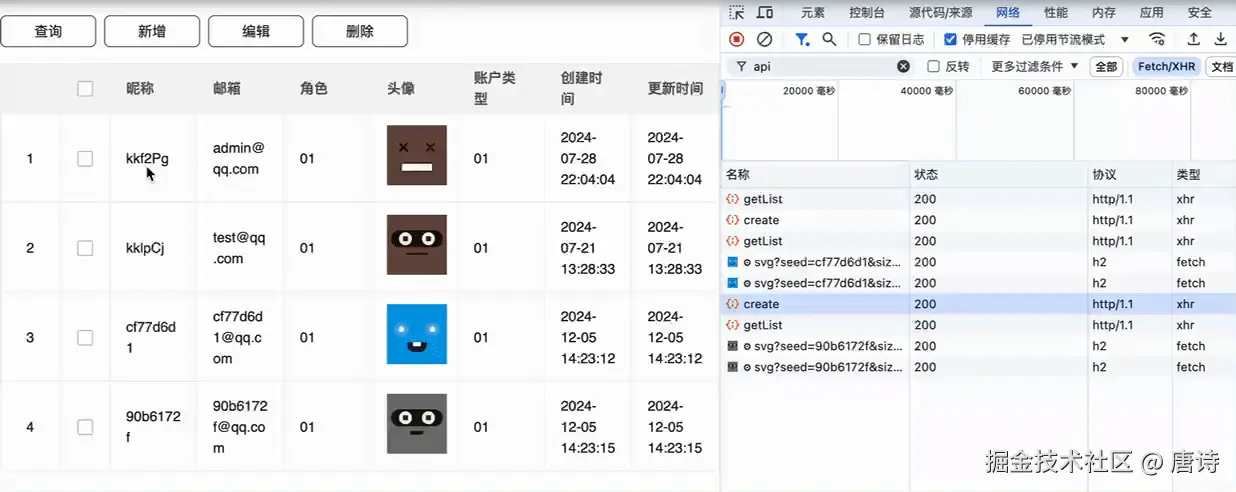Switch to the 安全 tab
The height and width of the screenshot is (492, 1236).
tap(1200, 13)
